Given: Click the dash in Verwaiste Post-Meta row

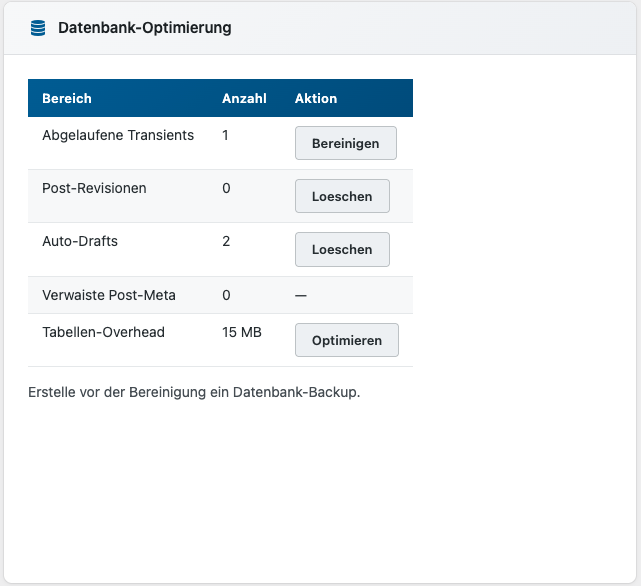Looking at the screenshot, I should coord(301,295).
